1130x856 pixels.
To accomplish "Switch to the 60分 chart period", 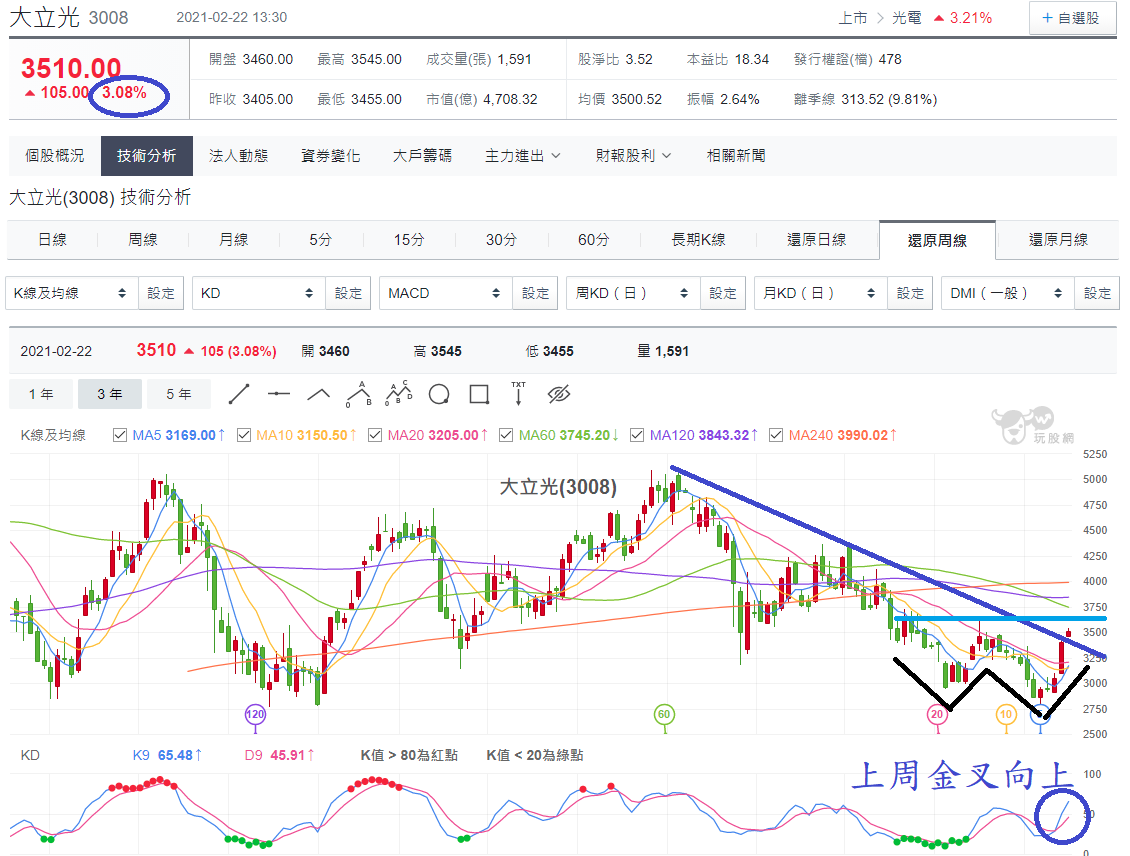I will [x=594, y=240].
